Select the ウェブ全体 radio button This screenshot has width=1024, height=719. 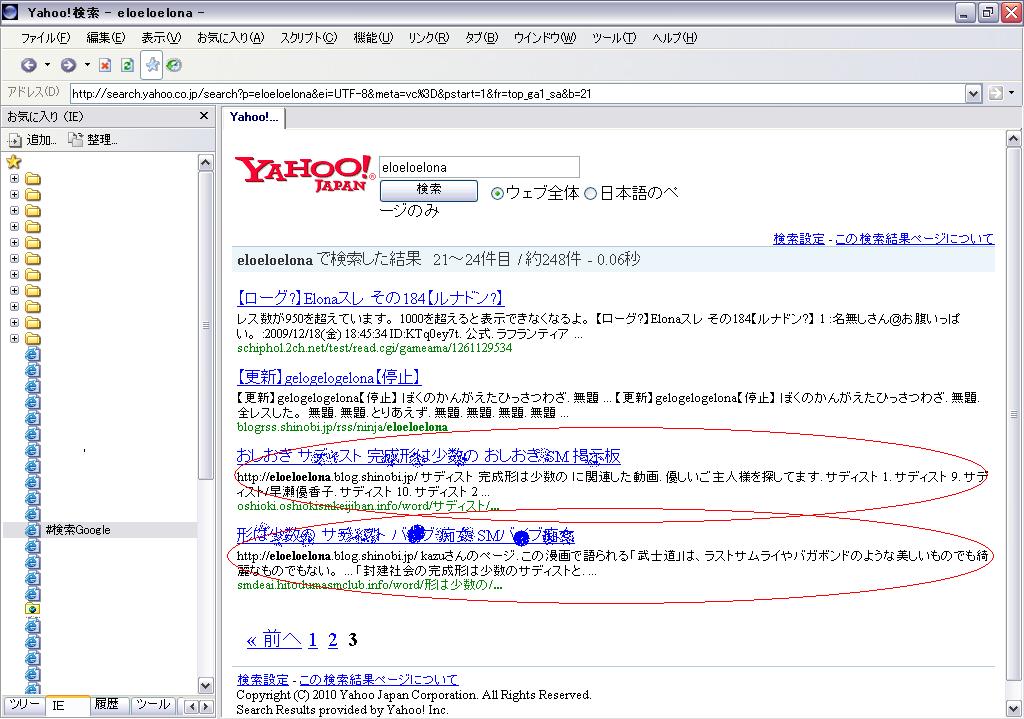tap(497, 193)
